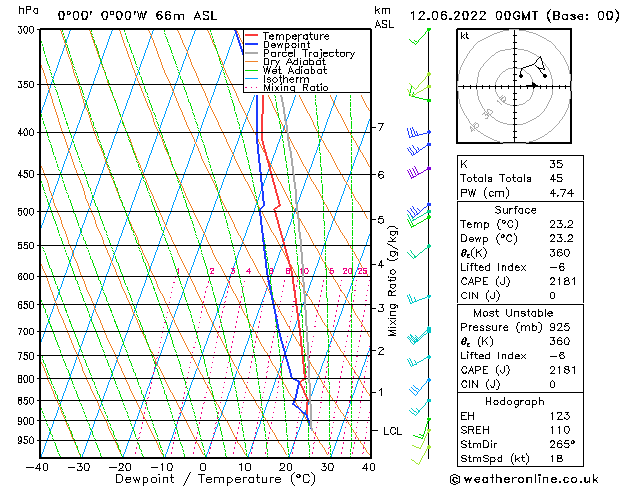Select the '850' pressure level label
The width and height of the screenshot is (629, 486).
click(x=28, y=401)
